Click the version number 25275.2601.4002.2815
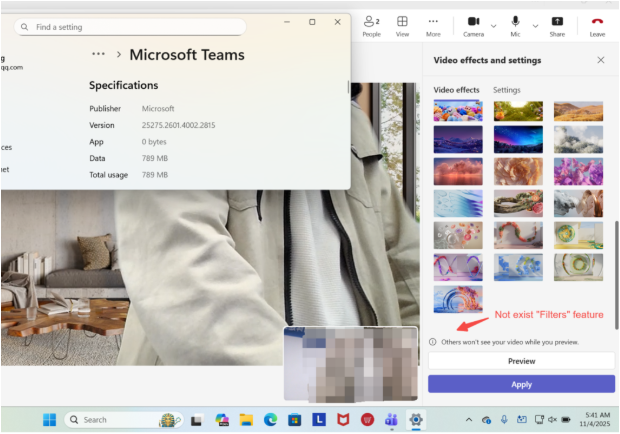 point(178,125)
